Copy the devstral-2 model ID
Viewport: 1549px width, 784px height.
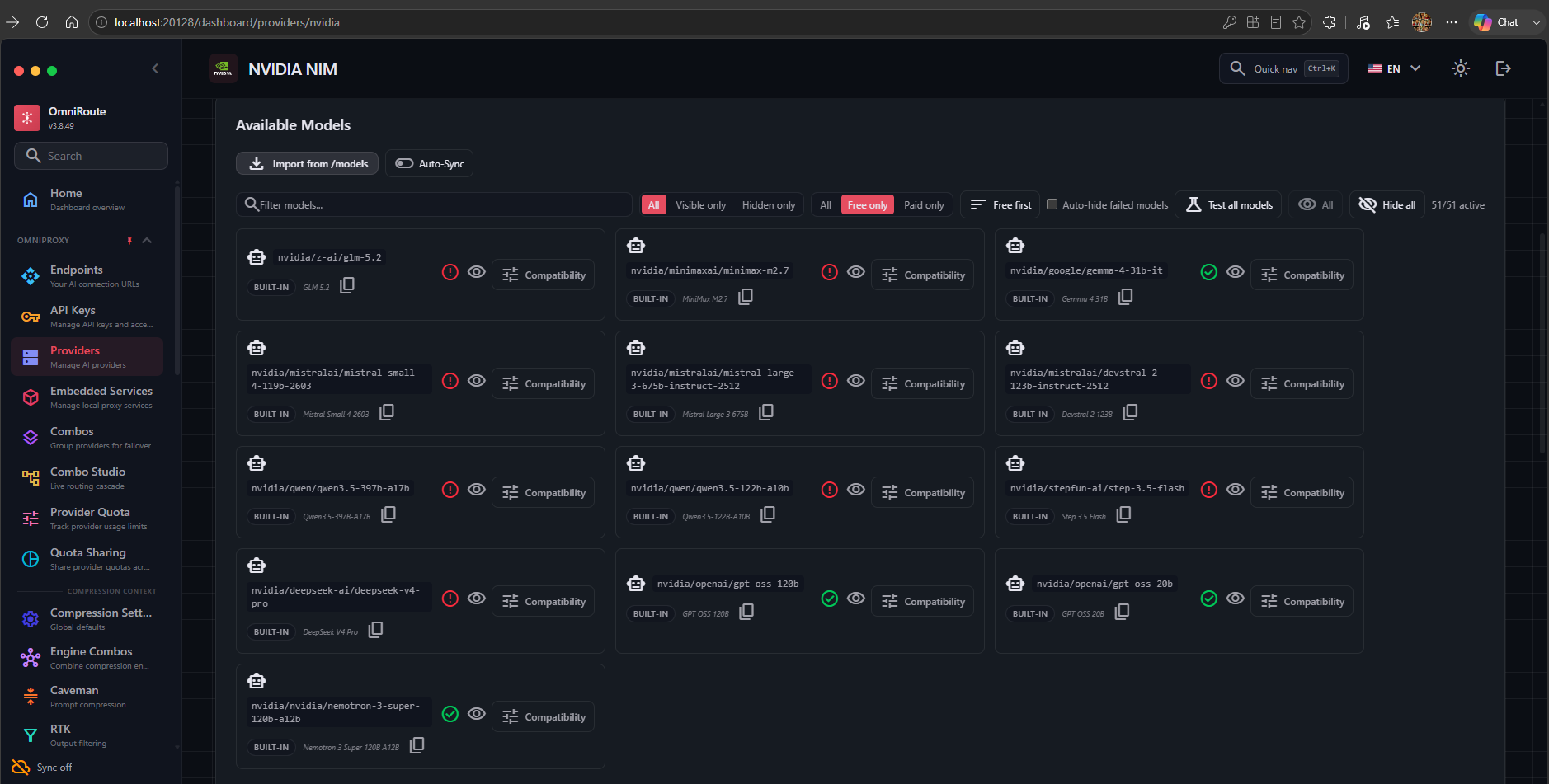coord(1130,412)
